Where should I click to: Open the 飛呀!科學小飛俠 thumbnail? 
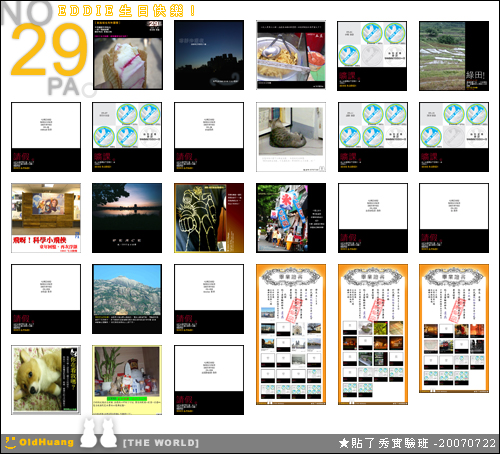tap(46, 218)
